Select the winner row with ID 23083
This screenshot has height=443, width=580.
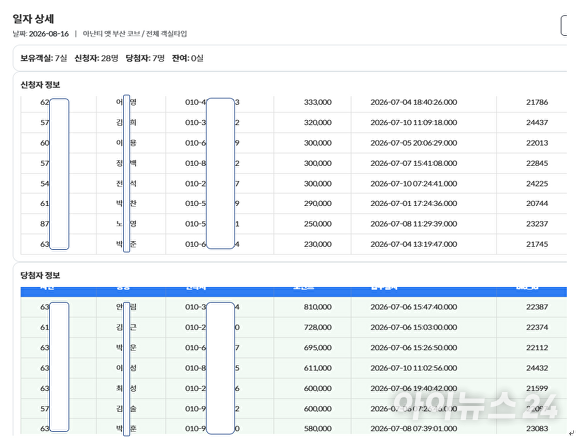tap(294, 427)
